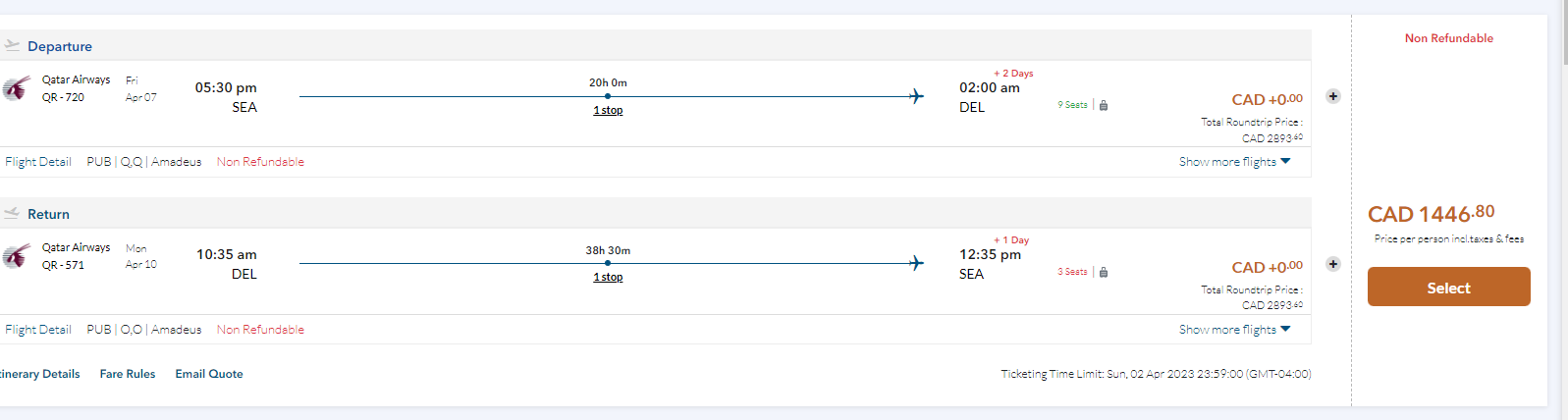Click the Non Refundable label under departure flight

click(x=260, y=162)
